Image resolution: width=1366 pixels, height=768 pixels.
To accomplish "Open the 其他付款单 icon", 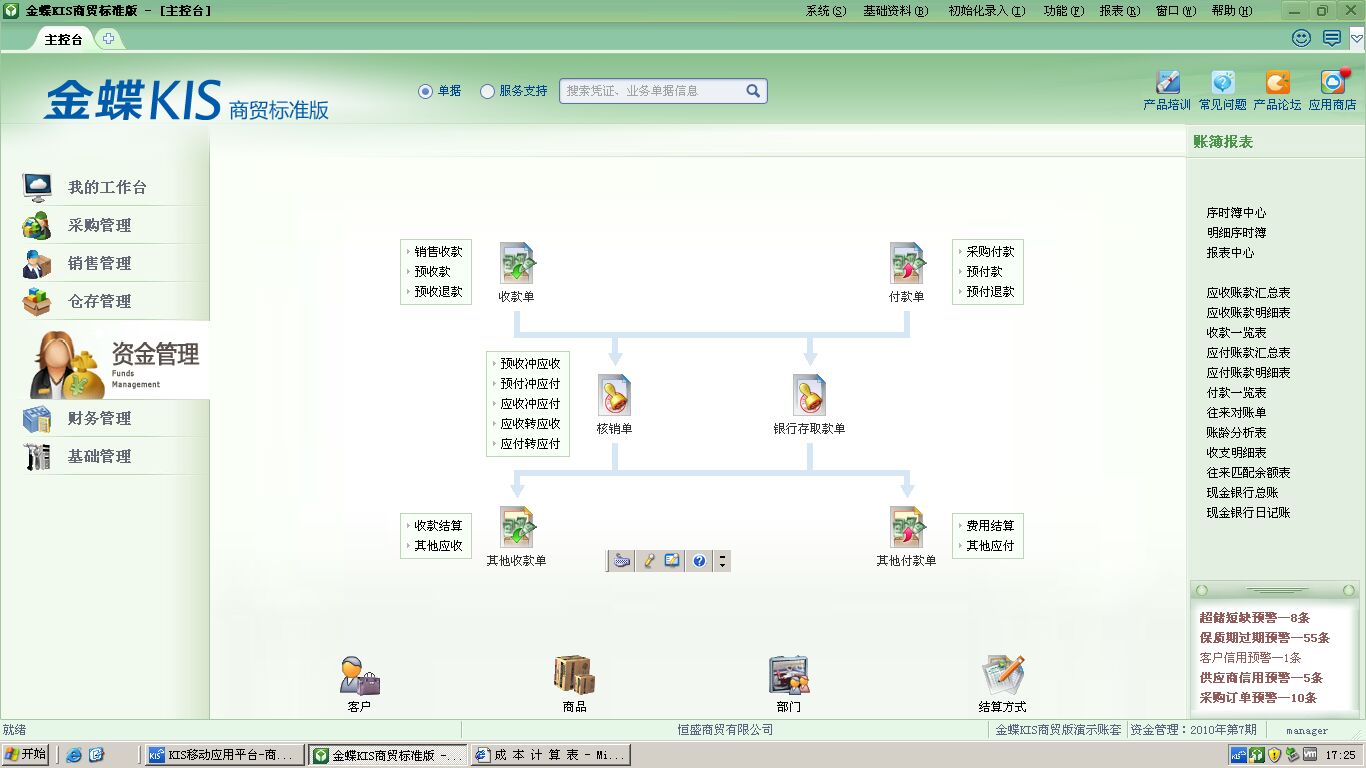I will click(906, 528).
